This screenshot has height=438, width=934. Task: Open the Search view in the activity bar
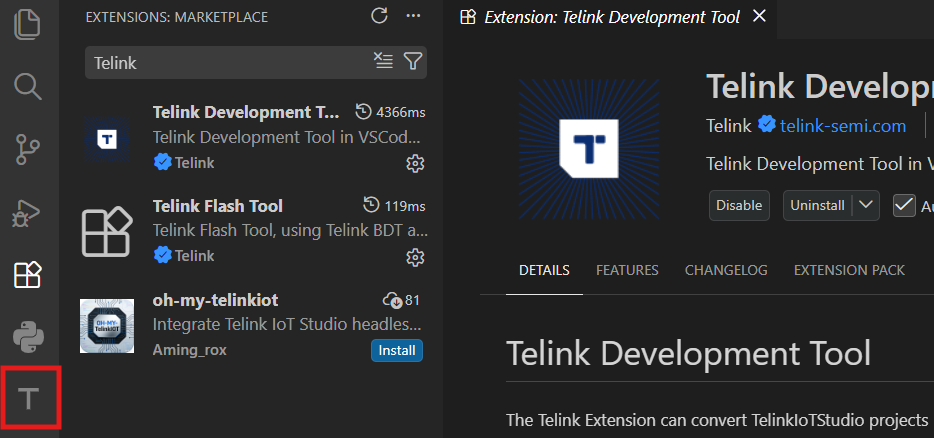click(x=27, y=86)
